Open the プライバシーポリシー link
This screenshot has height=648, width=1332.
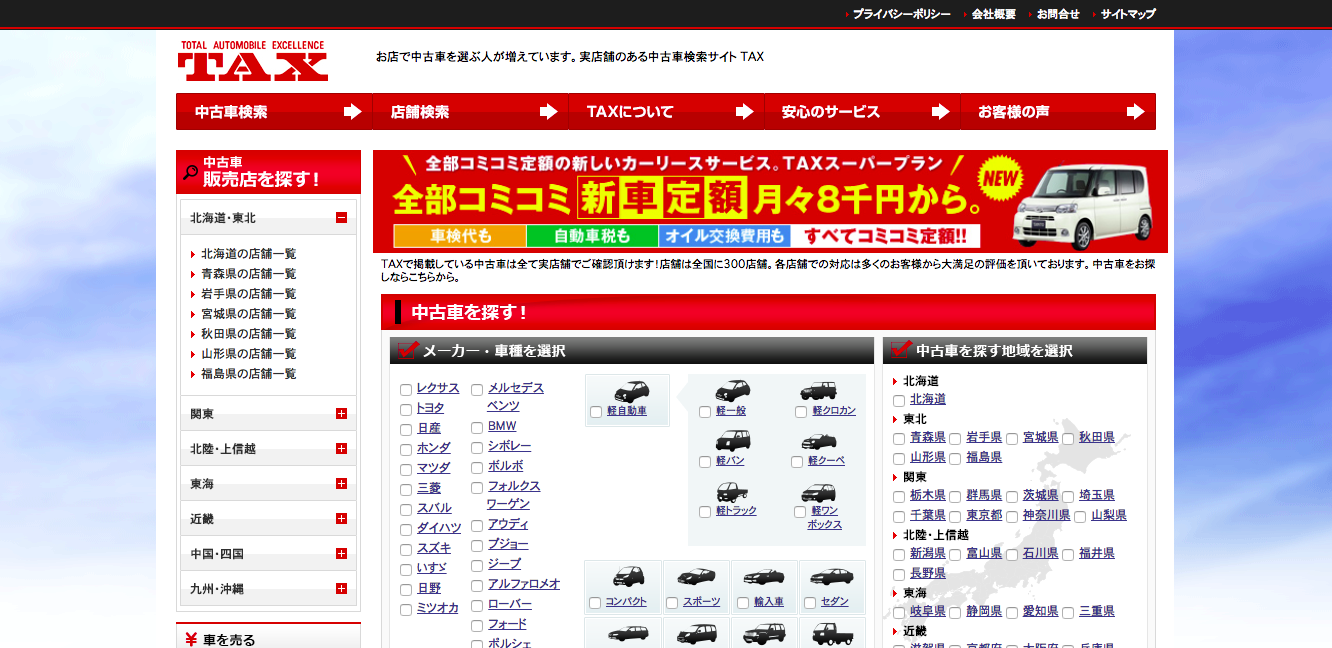[901, 14]
